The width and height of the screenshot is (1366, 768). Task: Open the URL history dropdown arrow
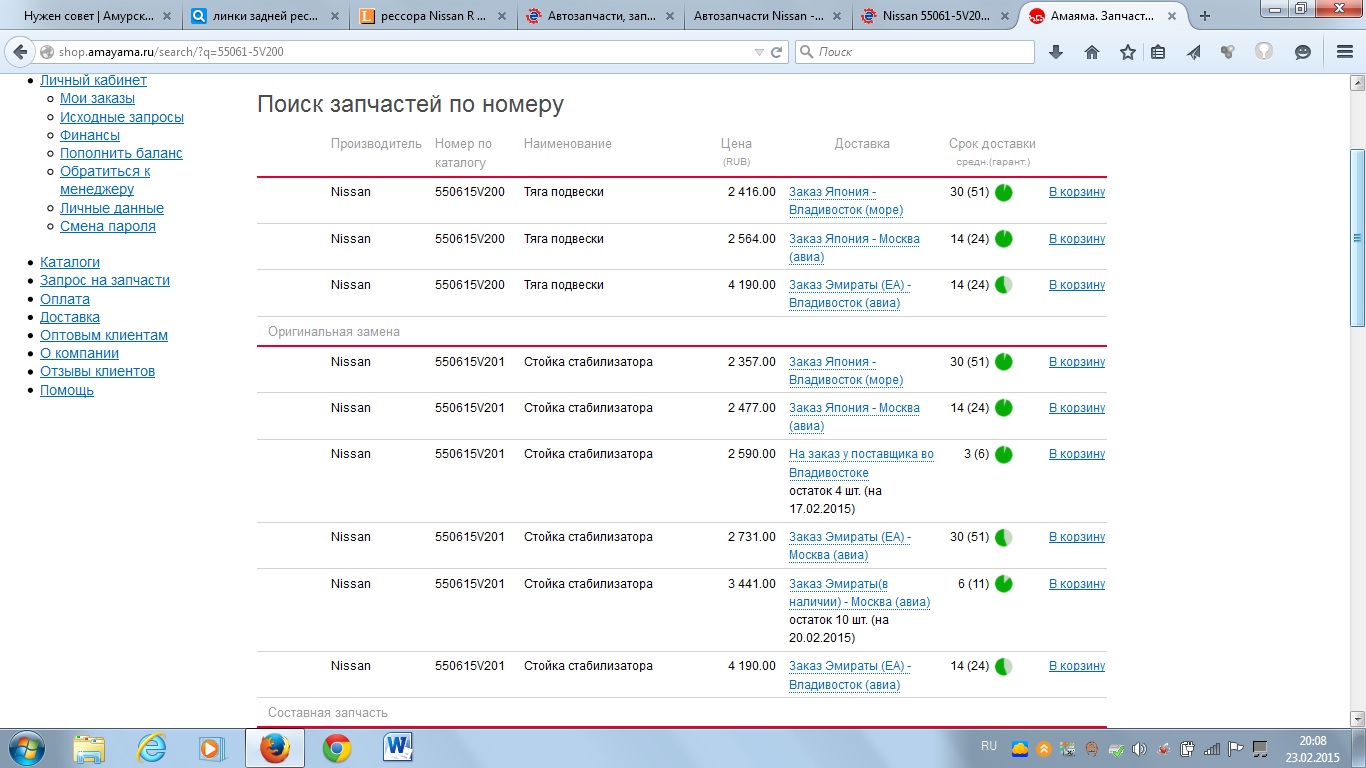click(x=760, y=52)
